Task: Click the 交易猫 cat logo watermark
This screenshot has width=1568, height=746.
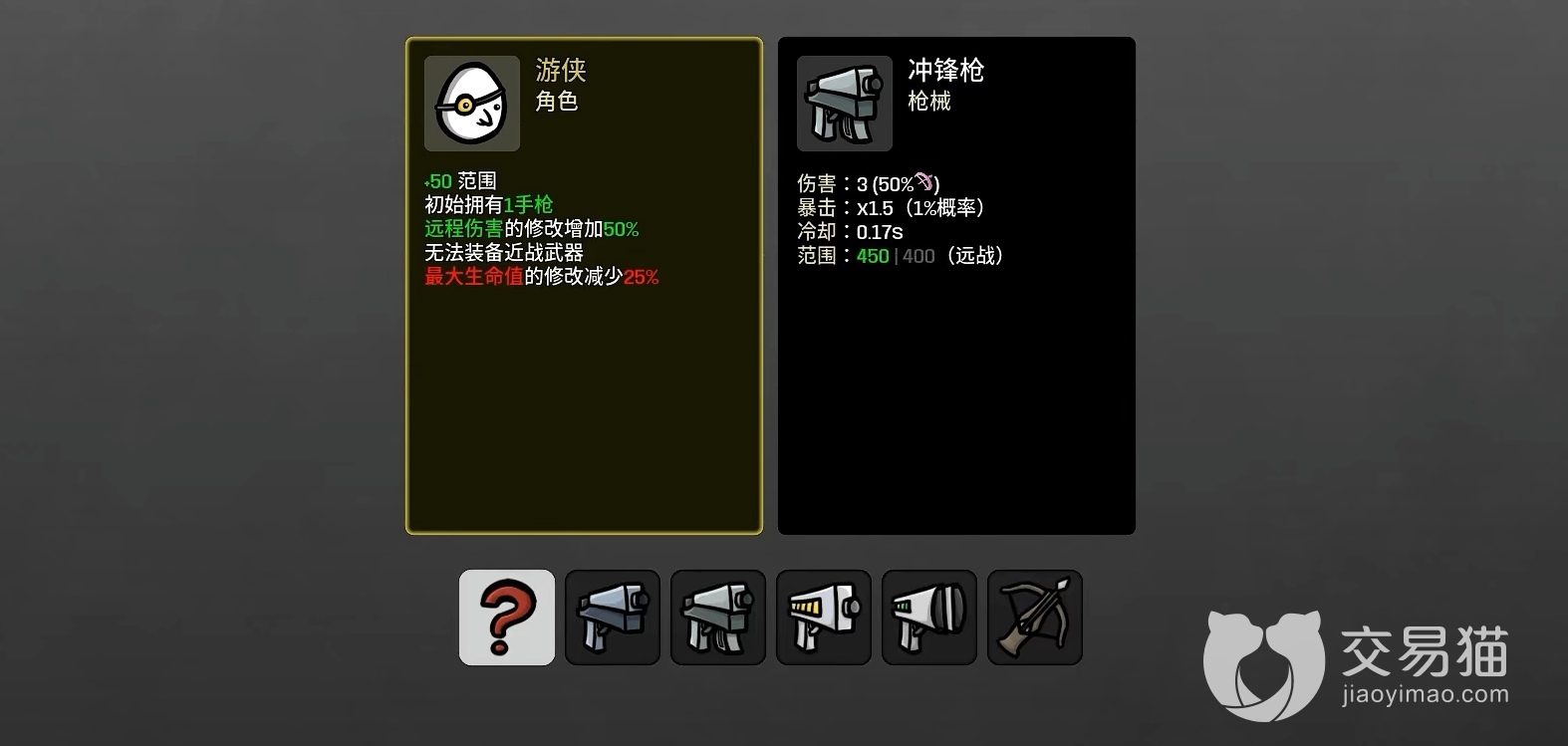Action: [x=1264, y=664]
